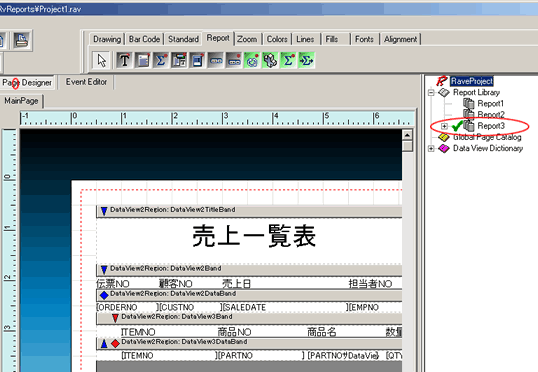
Task: Select the 商品NO column label
Action: [234, 332]
